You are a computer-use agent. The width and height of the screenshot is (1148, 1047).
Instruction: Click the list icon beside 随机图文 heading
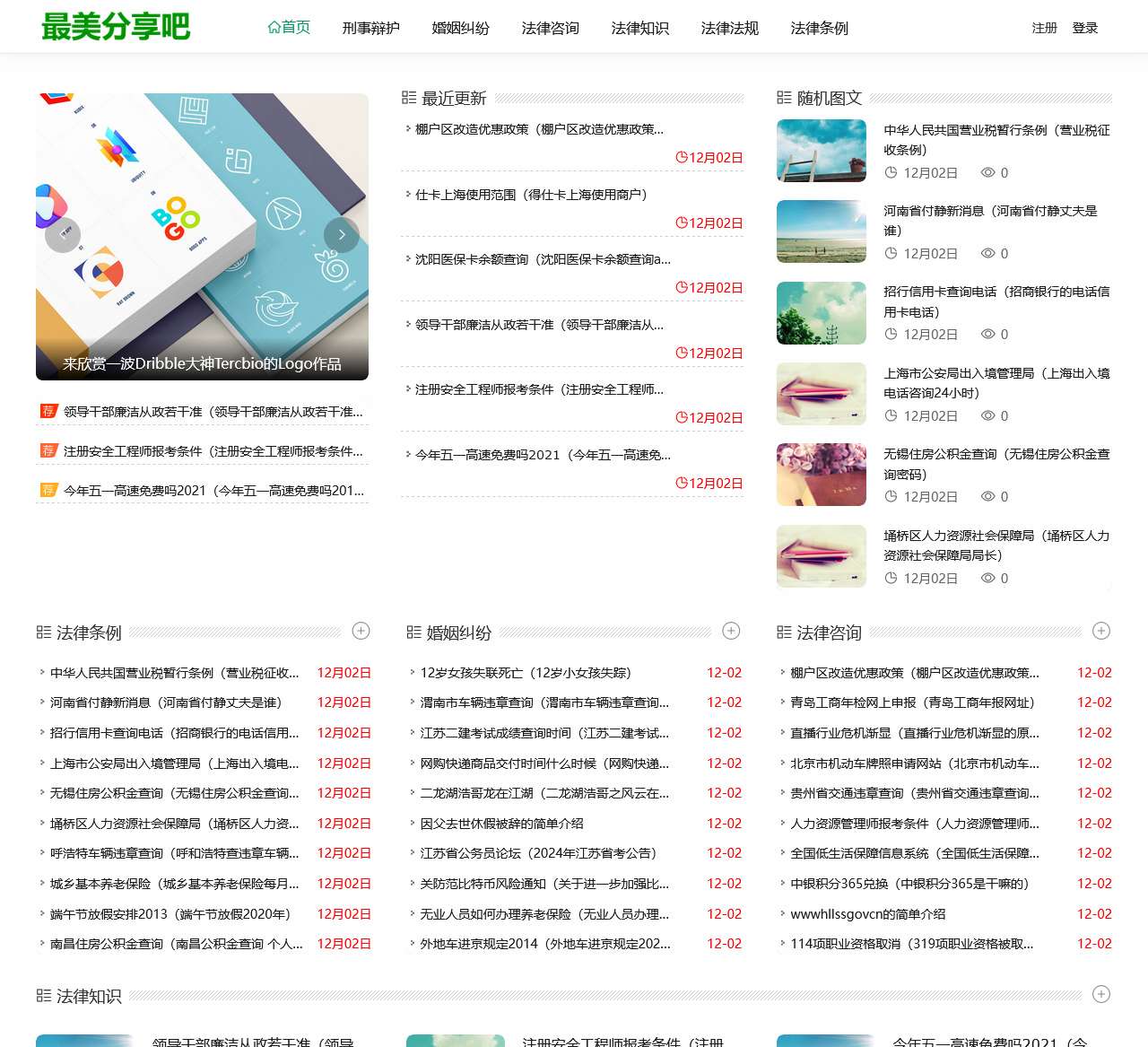coord(783,97)
